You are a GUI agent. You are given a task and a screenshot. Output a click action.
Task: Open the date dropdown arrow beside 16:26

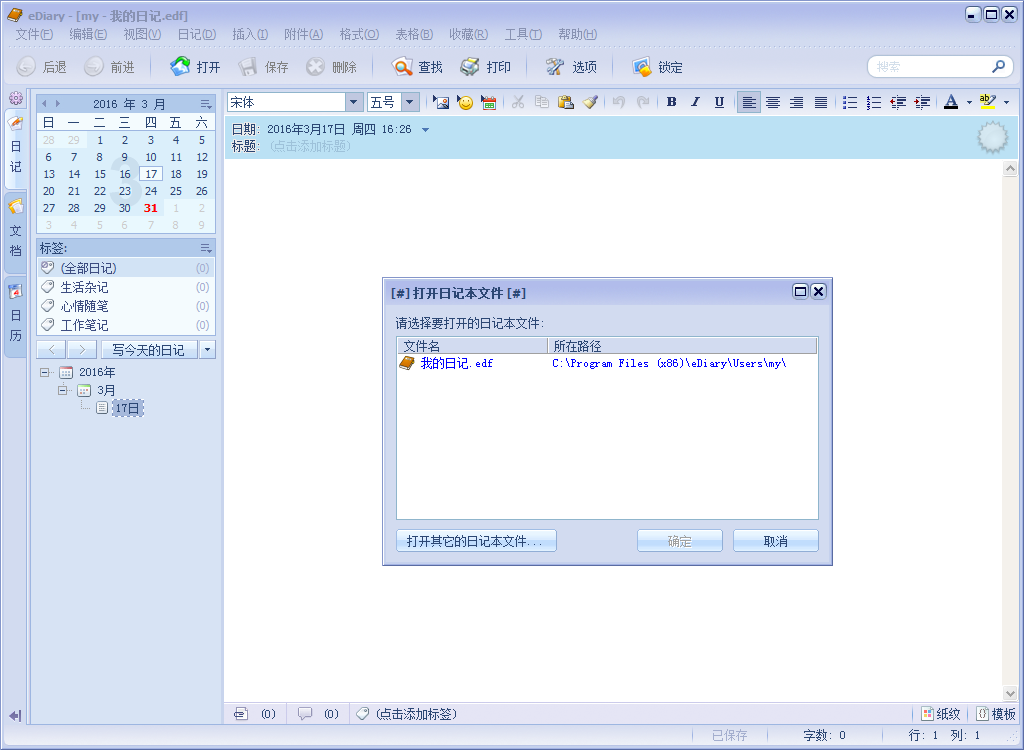pyautogui.click(x=426, y=130)
